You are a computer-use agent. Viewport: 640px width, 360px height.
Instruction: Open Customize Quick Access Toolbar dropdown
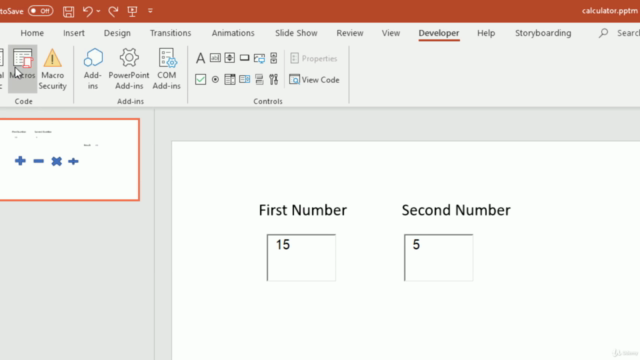150,11
